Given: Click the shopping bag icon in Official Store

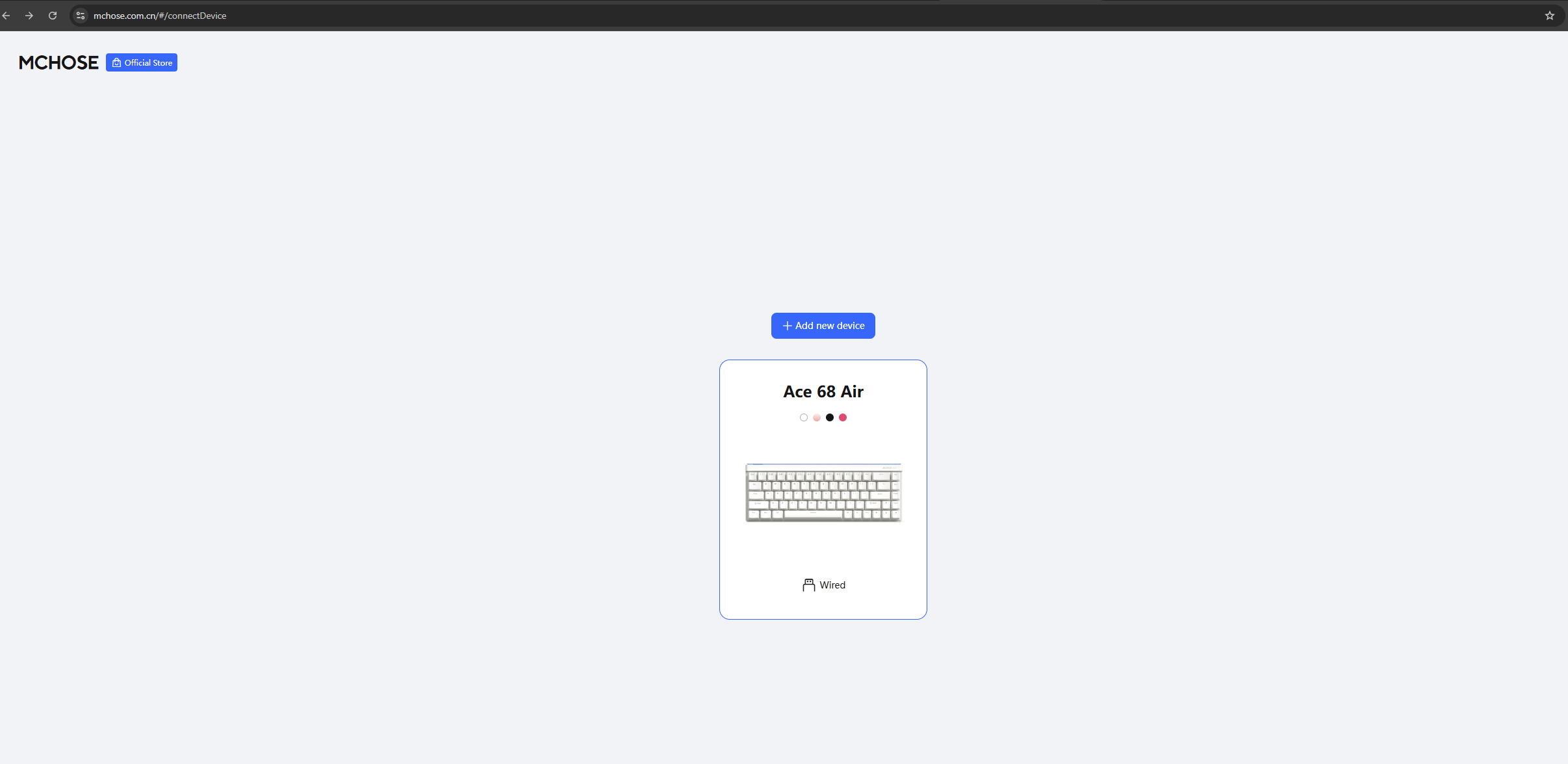Looking at the screenshot, I should pos(116,63).
